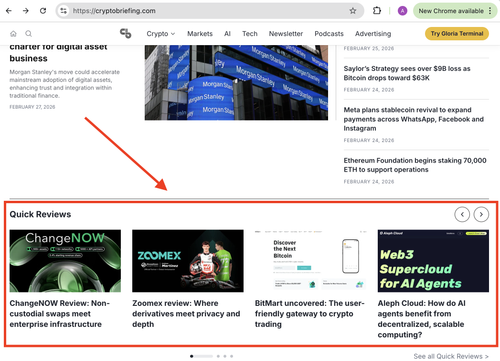
Task: Open the Tech menu item
Action: [250, 34]
